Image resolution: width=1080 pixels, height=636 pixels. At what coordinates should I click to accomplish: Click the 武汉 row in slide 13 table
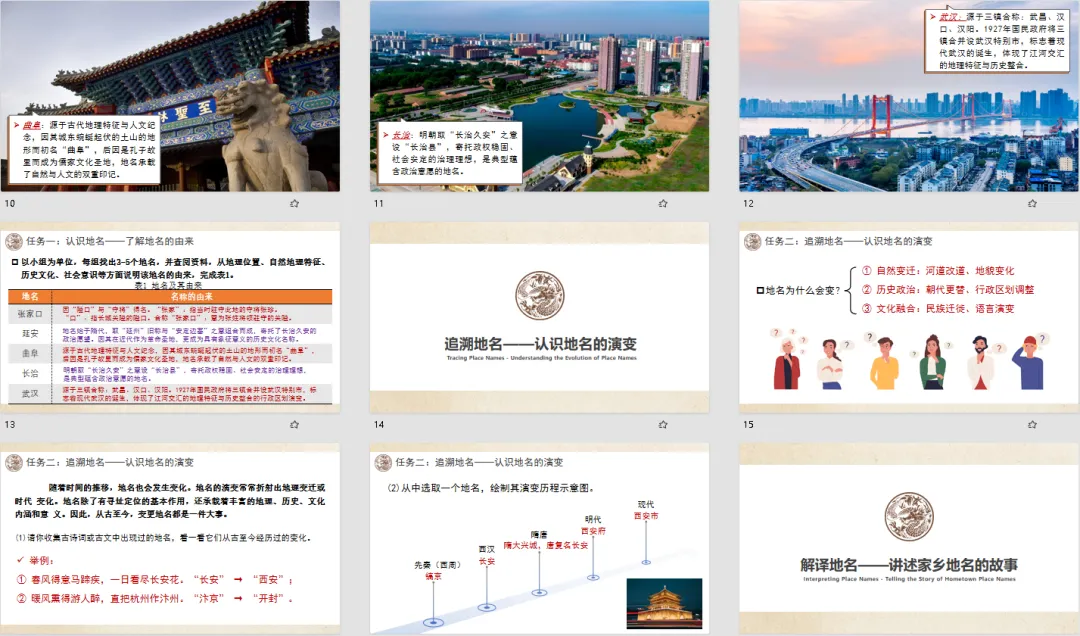[x=170, y=393]
